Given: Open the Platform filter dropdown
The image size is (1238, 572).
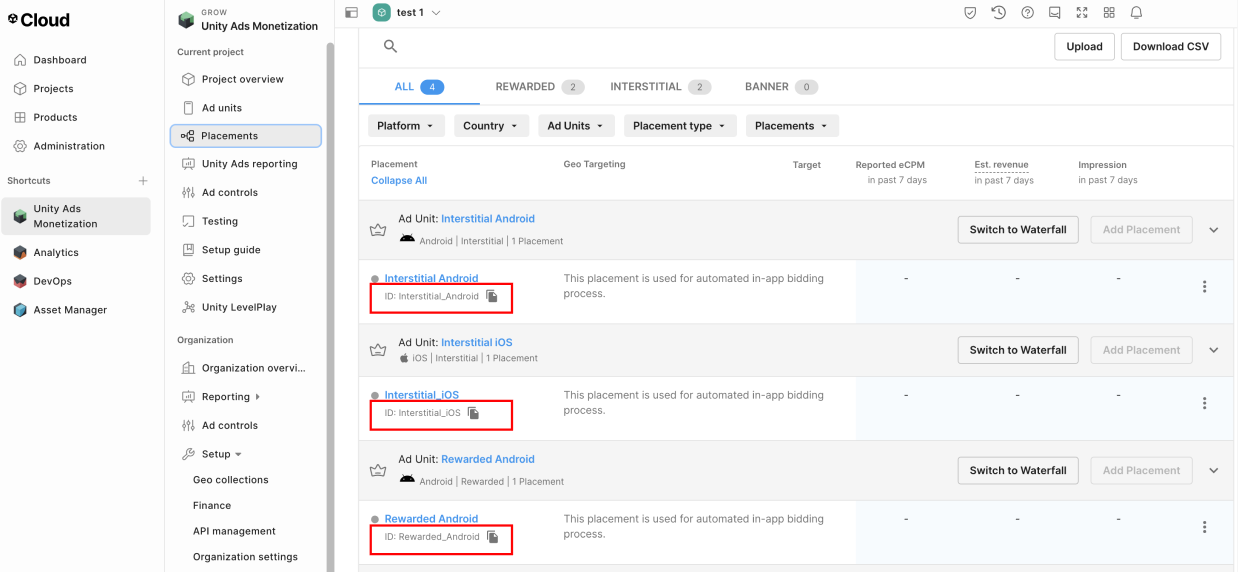Looking at the screenshot, I should tap(406, 126).
